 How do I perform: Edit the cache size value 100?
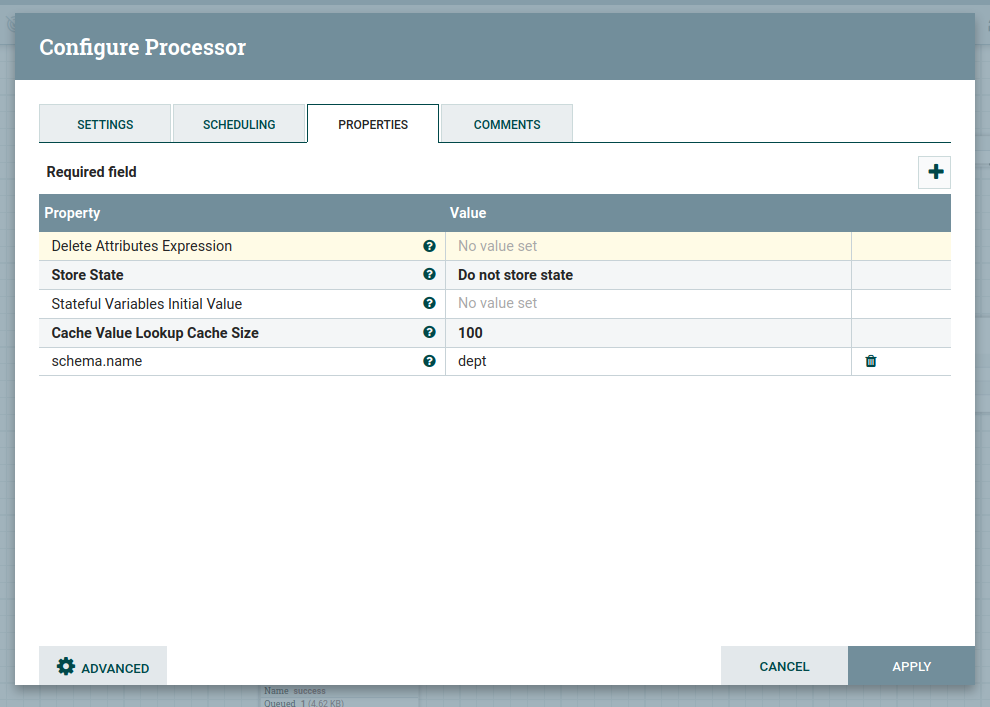[647, 332]
